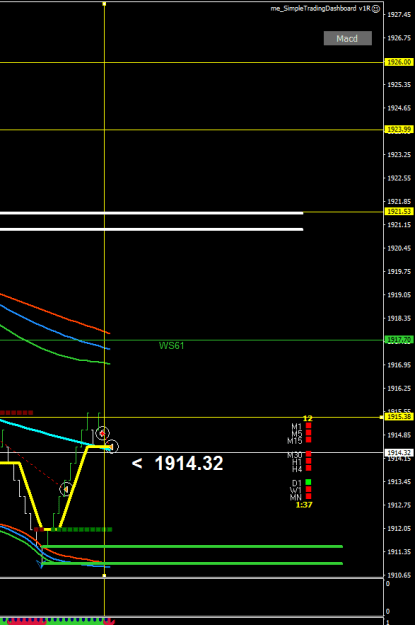Select the 1923.99 horizontal line price tag
This screenshot has width=415, height=625.
399,130
